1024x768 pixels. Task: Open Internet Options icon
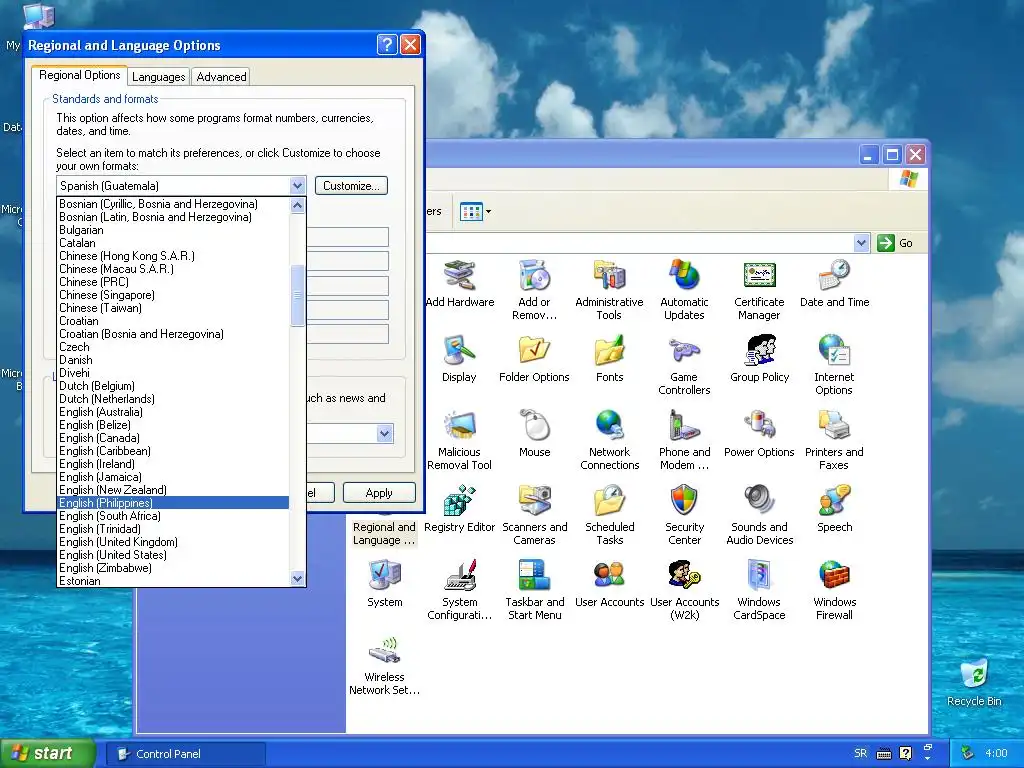click(x=834, y=364)
